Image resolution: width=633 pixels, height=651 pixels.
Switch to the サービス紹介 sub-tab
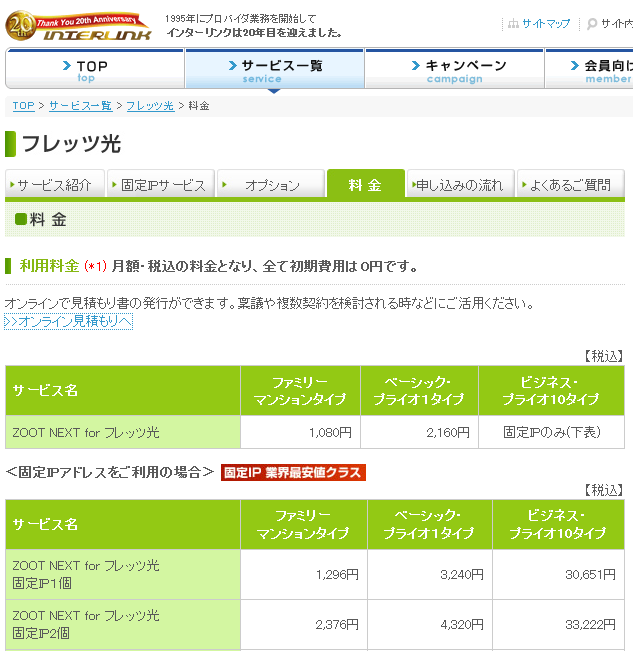55,184
